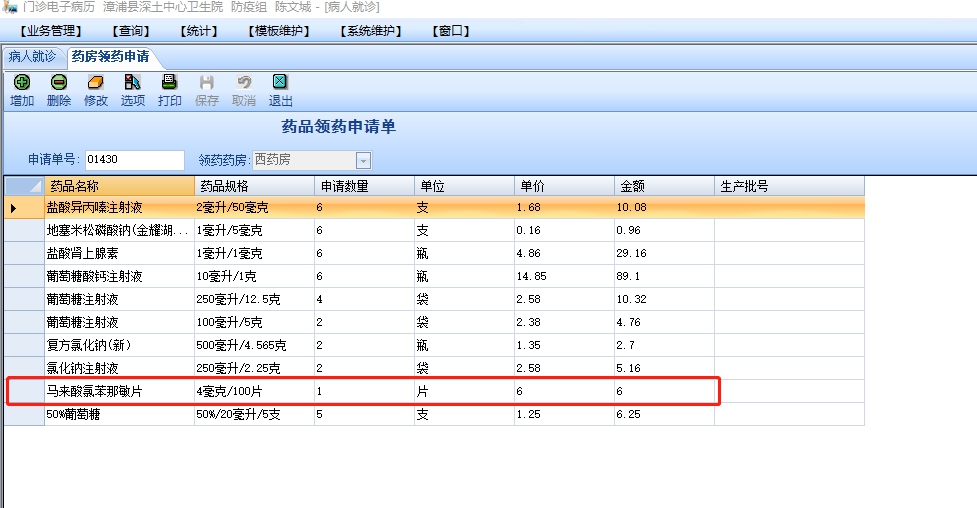Screen dimensions: 977x508
Task: Sort by 药品规格 column header
Action: pyautogui.click(x=254, y=186)
